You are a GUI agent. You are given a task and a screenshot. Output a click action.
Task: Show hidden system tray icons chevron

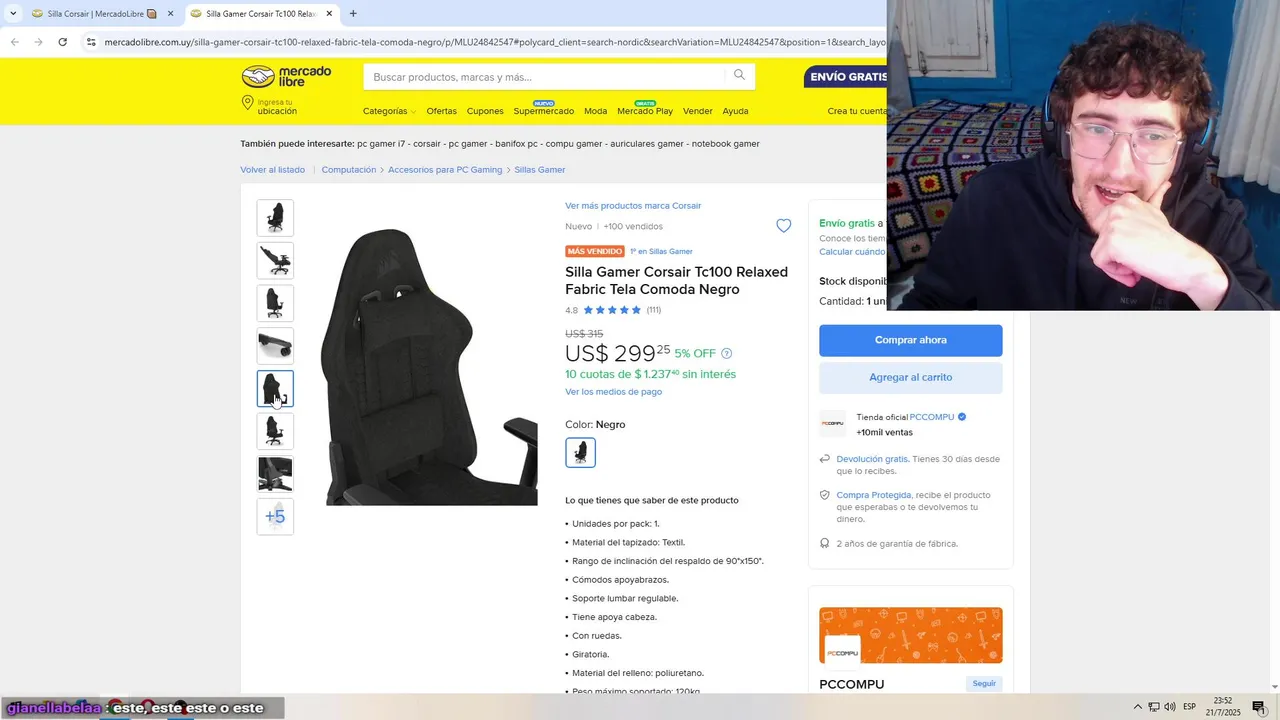[x=1137, y=707]
